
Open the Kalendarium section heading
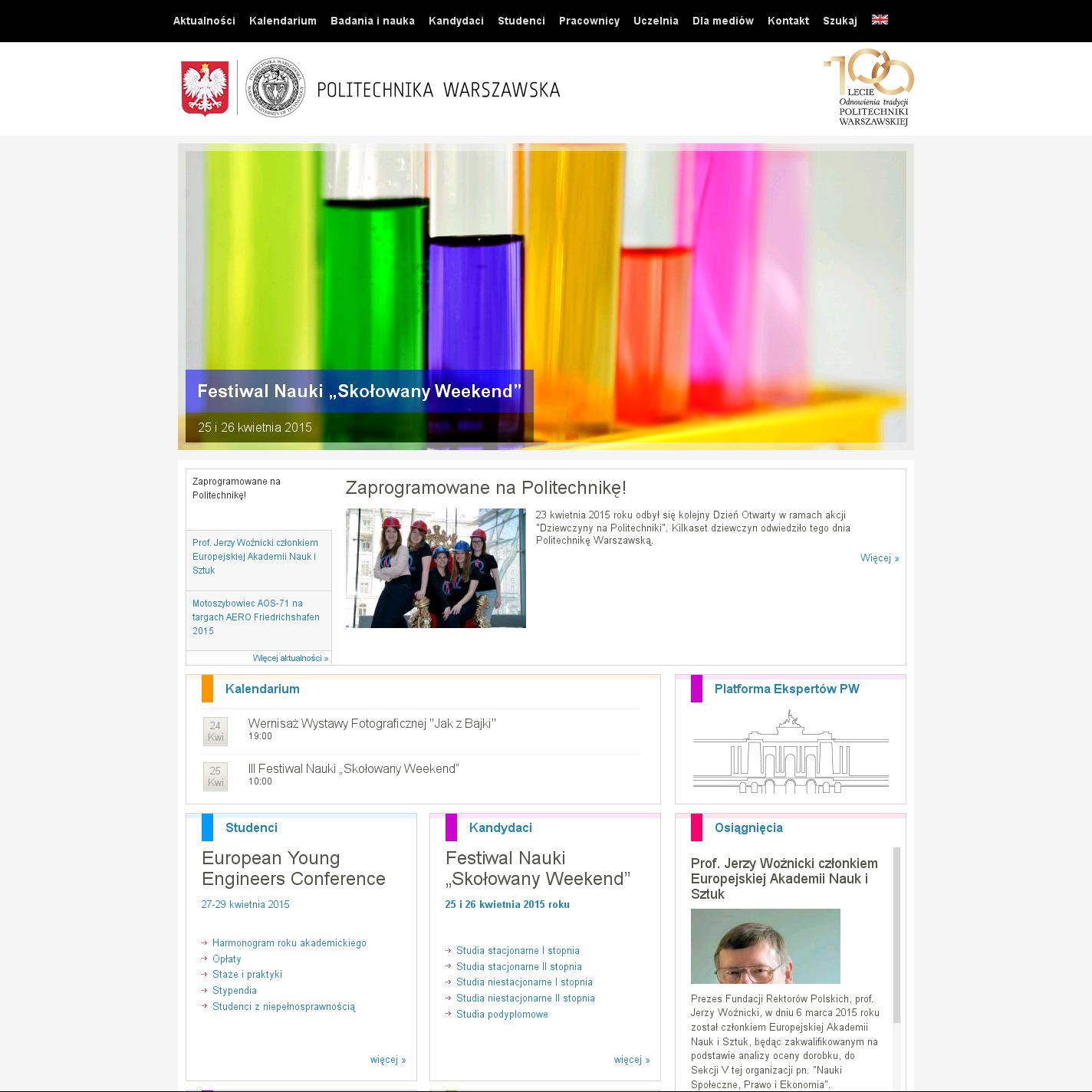click(262, 689)
